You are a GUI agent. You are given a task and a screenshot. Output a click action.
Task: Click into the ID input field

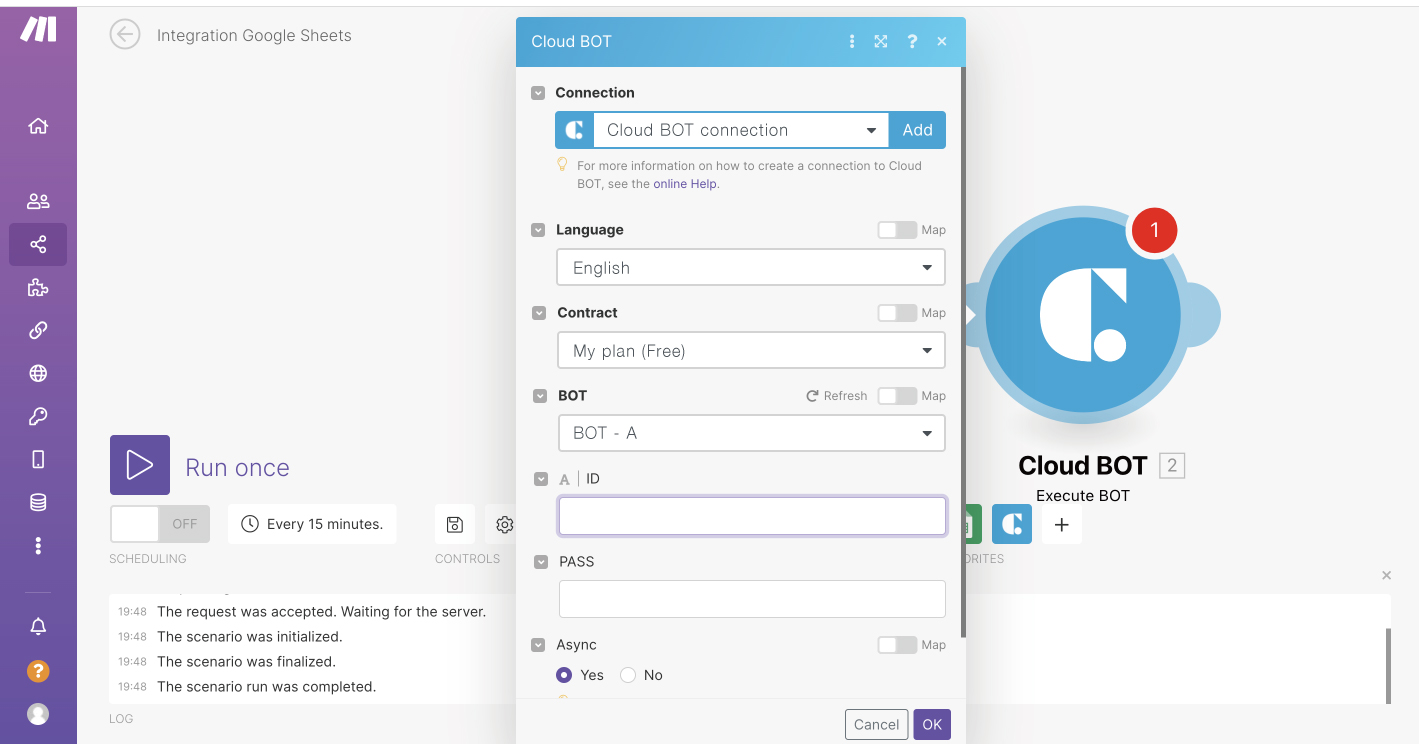752,516
